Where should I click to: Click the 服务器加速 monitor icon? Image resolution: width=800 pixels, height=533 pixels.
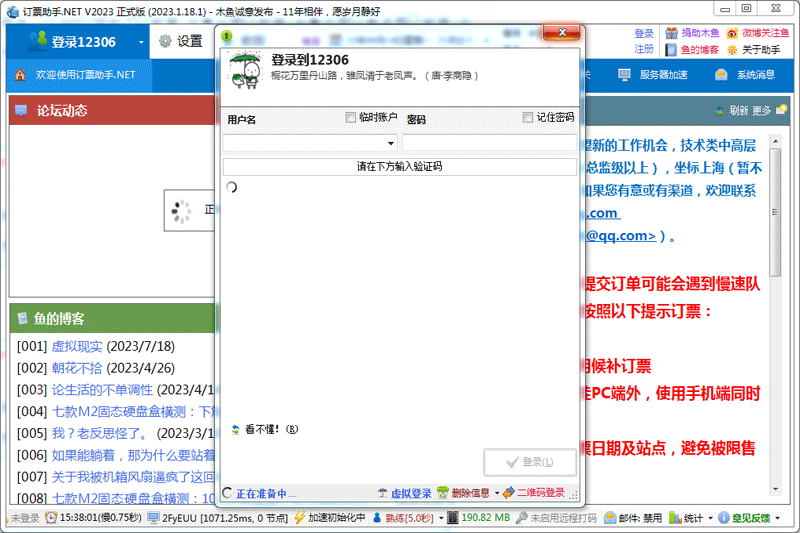click(624, 75)
